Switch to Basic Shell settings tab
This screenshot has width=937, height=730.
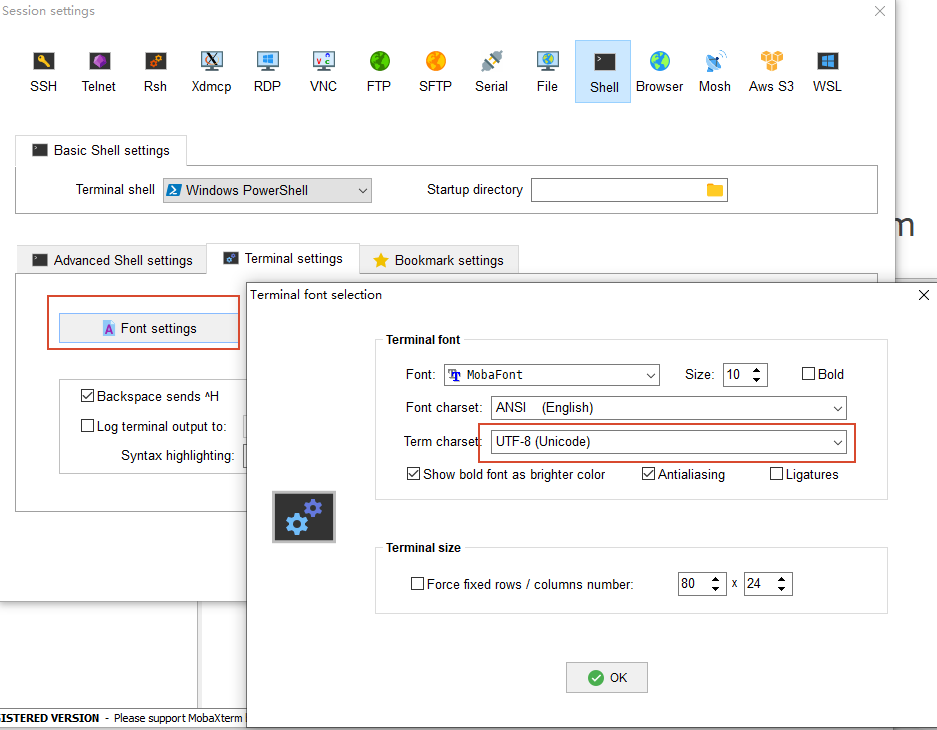[x=101, y=151]
